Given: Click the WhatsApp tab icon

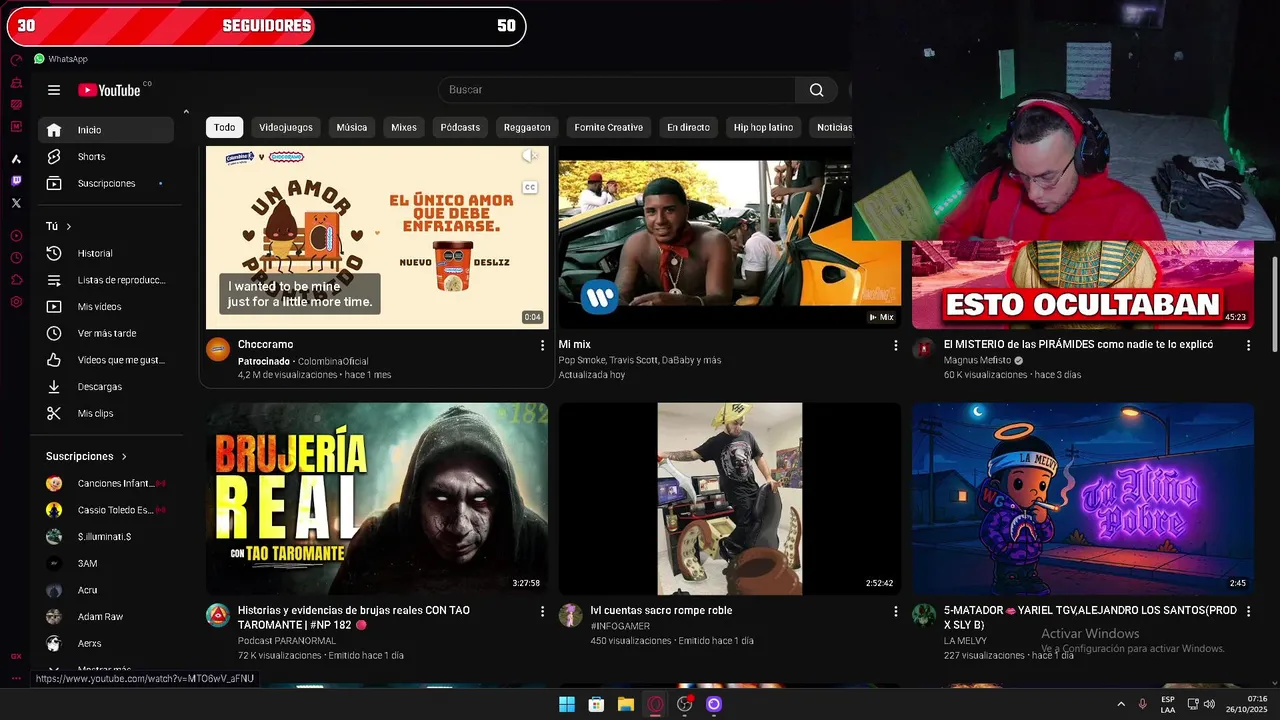Looking at the screenshot, I should (x=39, y=59).
